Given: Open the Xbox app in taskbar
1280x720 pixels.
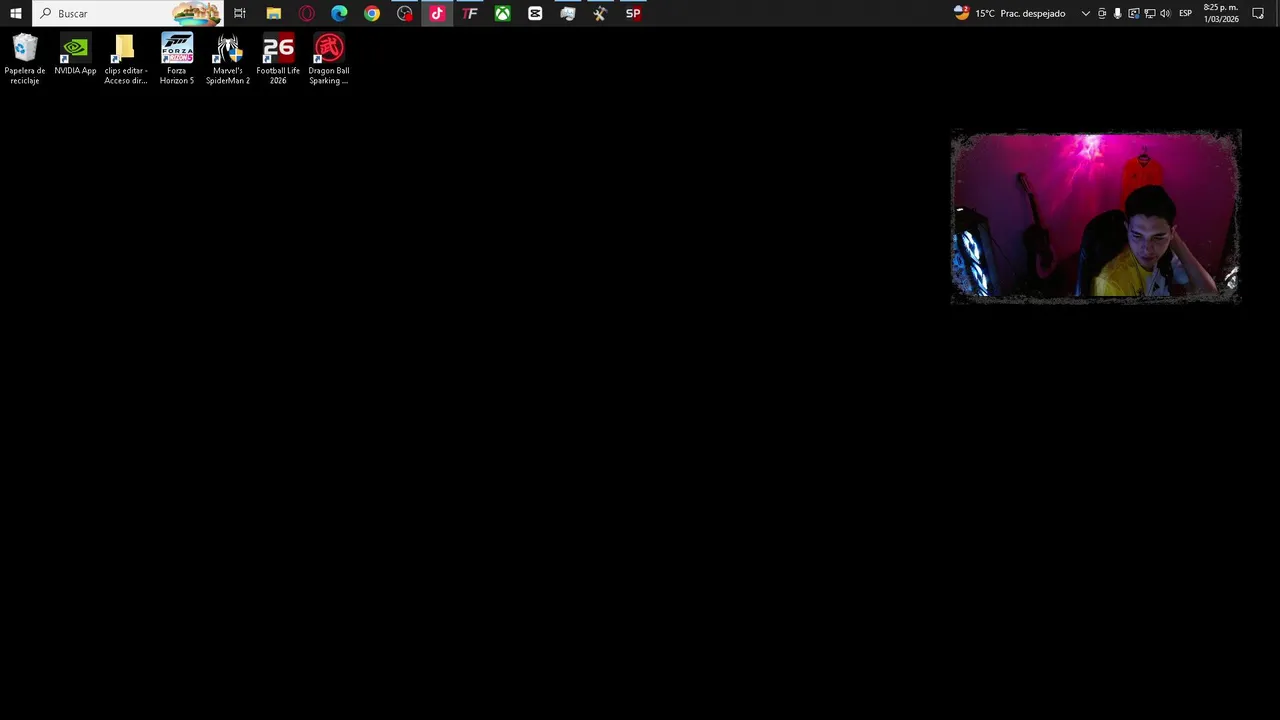Looking at the screenshot, I should click(x=502, y=13).
